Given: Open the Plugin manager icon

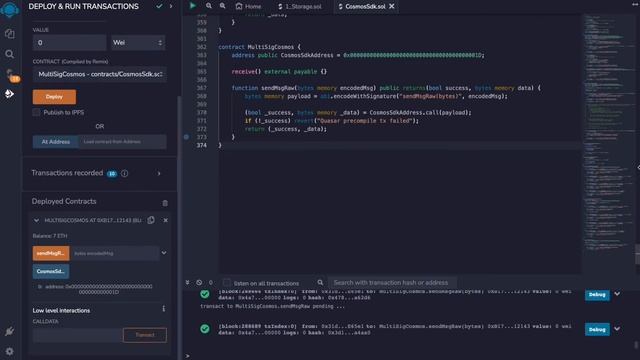Looking at the screenshot, I should coord(9,331).
